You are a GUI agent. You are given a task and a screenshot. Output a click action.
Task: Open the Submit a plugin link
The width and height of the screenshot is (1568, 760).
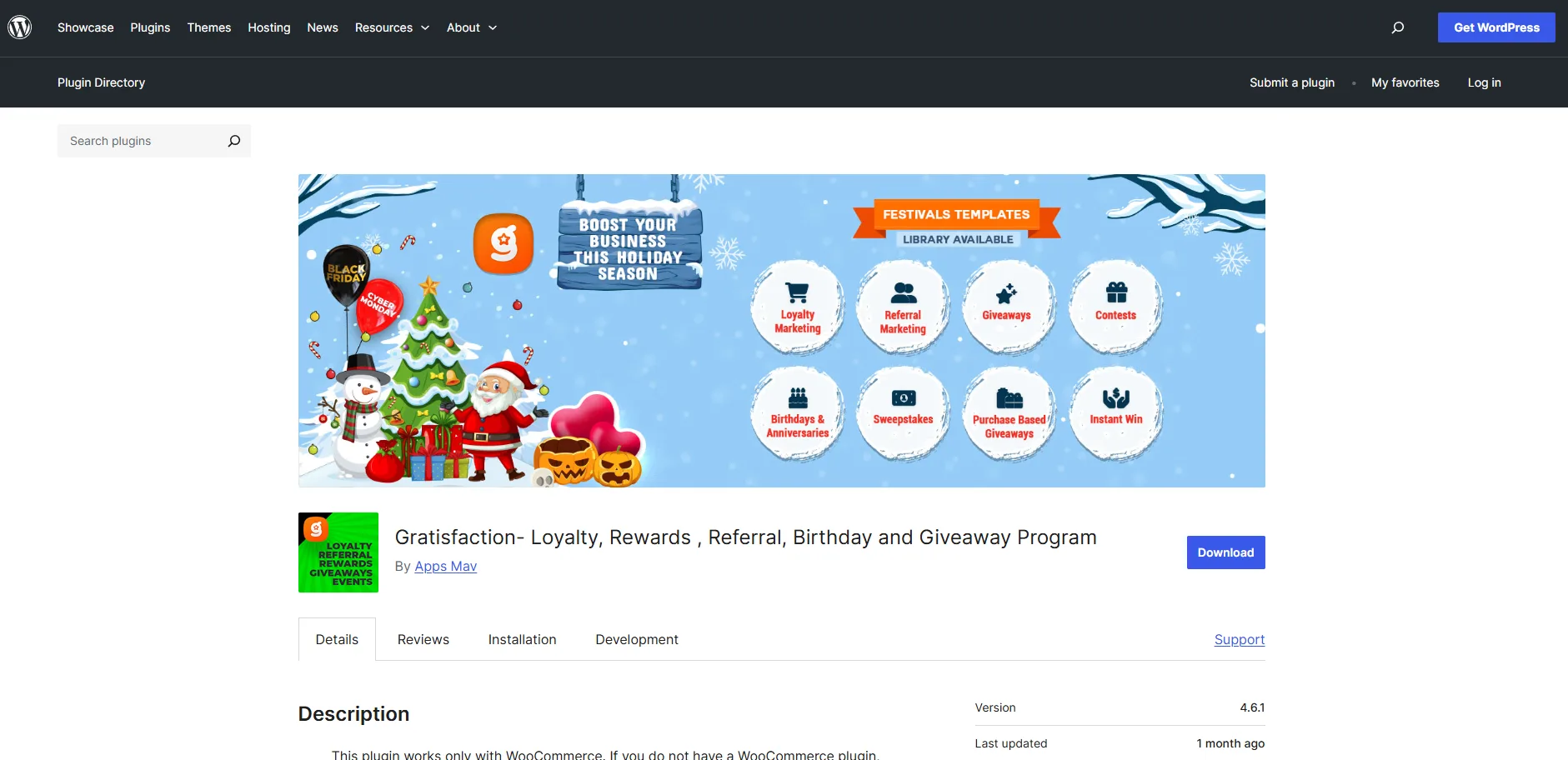point(1292,82)
